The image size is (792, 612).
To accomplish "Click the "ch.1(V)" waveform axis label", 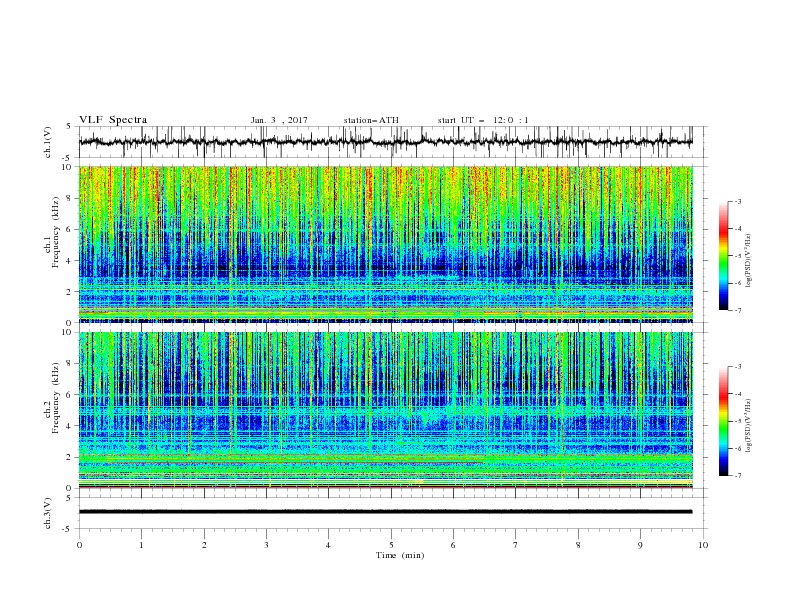I will (x=48, y=142).
